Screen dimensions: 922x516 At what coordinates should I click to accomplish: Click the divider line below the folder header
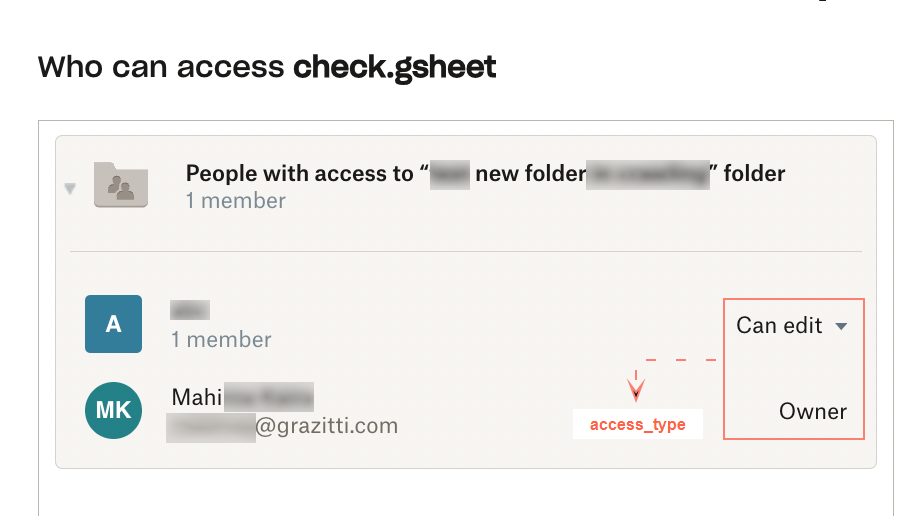click(x=465, y=251)
